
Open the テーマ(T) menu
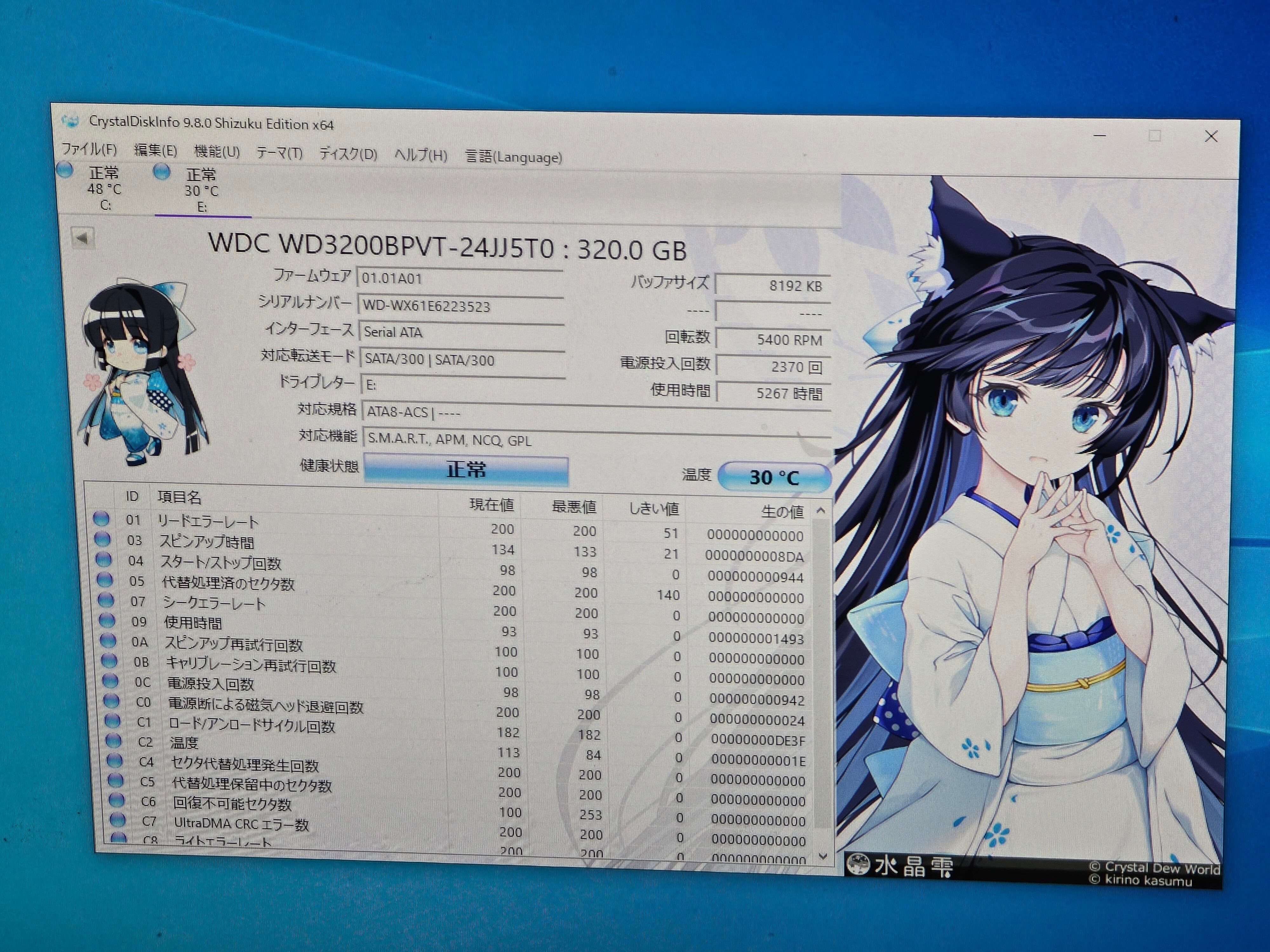click(x=279, y=153)
